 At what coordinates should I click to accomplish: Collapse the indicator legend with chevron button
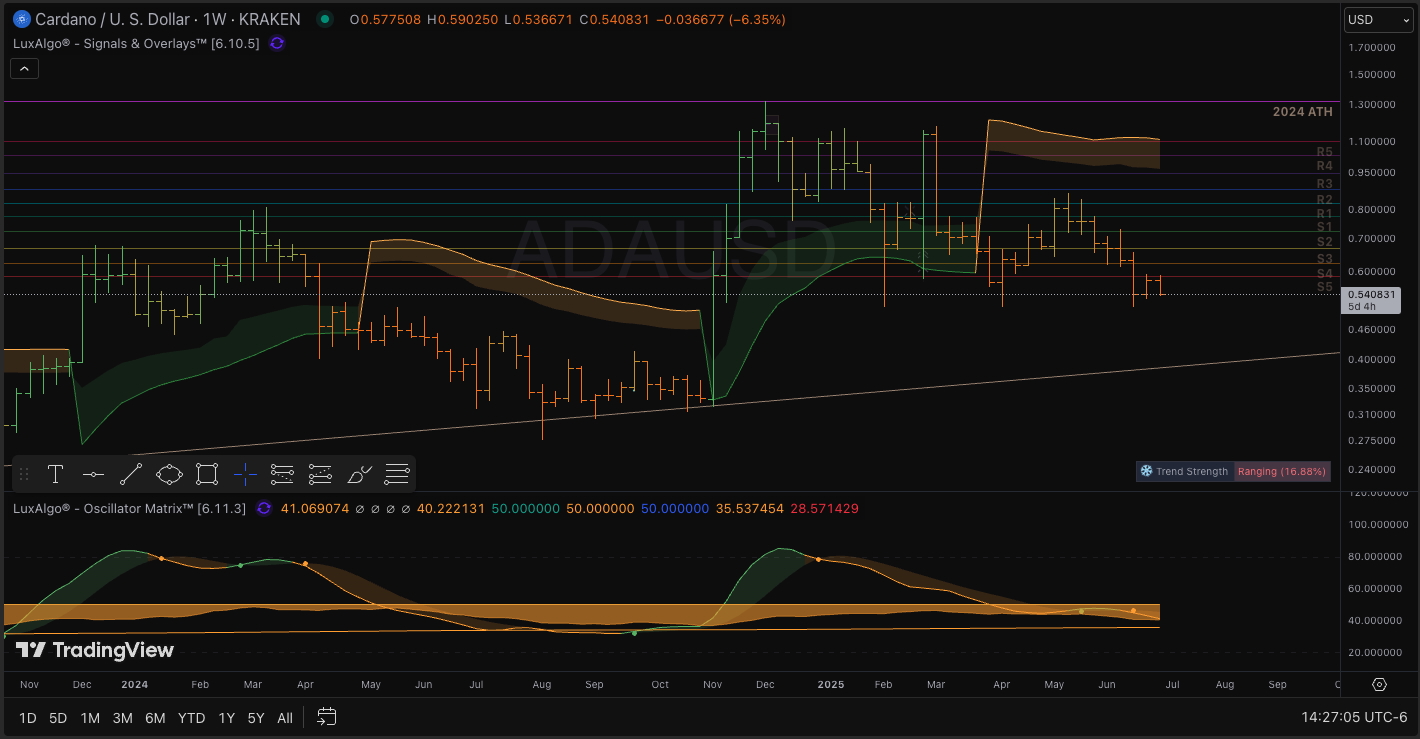pos(24,68)
